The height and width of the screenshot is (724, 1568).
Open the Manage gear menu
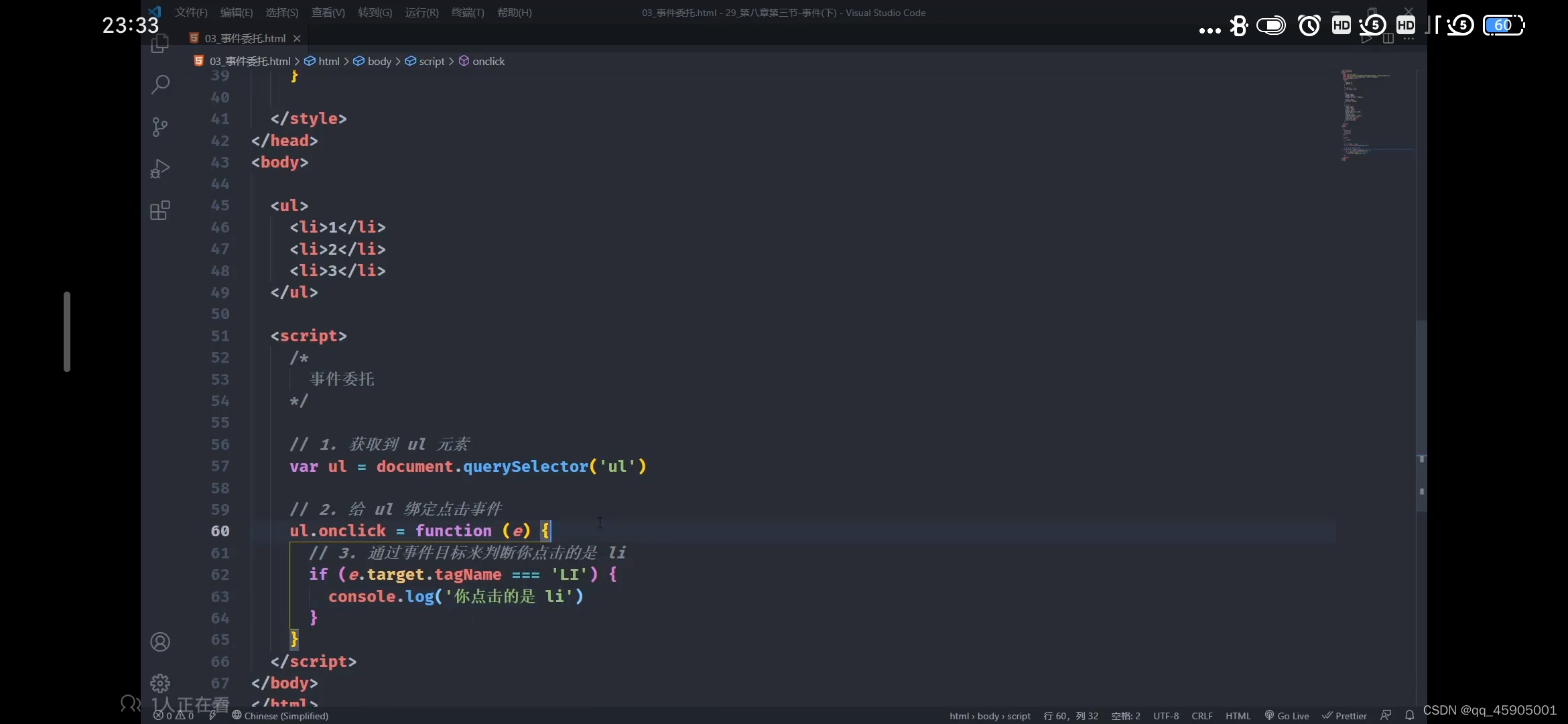point(160,683)
